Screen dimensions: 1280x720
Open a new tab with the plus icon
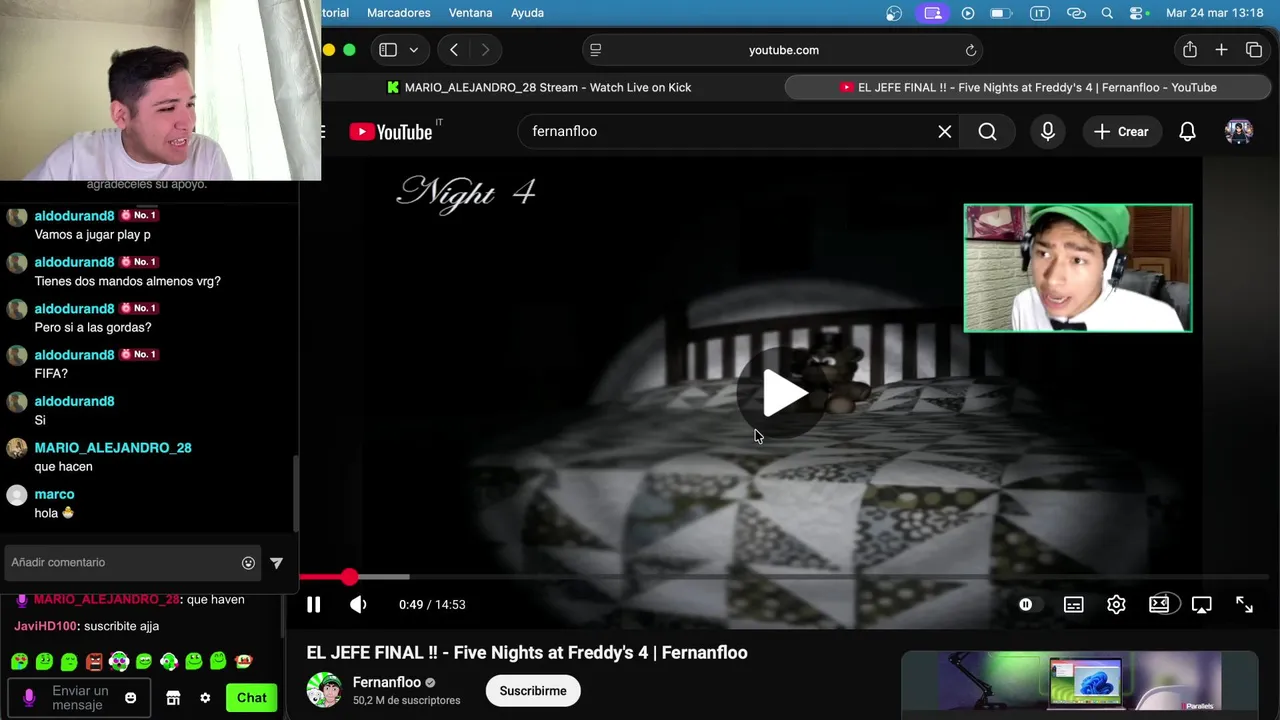pyautogui.click(x=1221, y=50)
